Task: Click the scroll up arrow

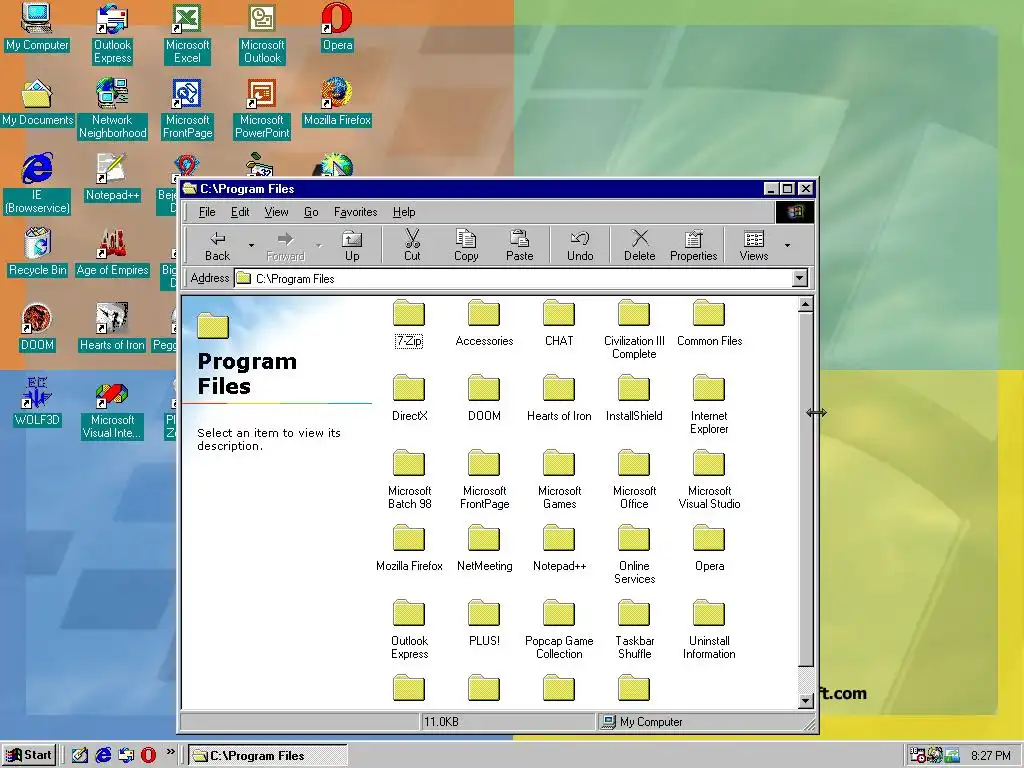Action: click(805, 304)
